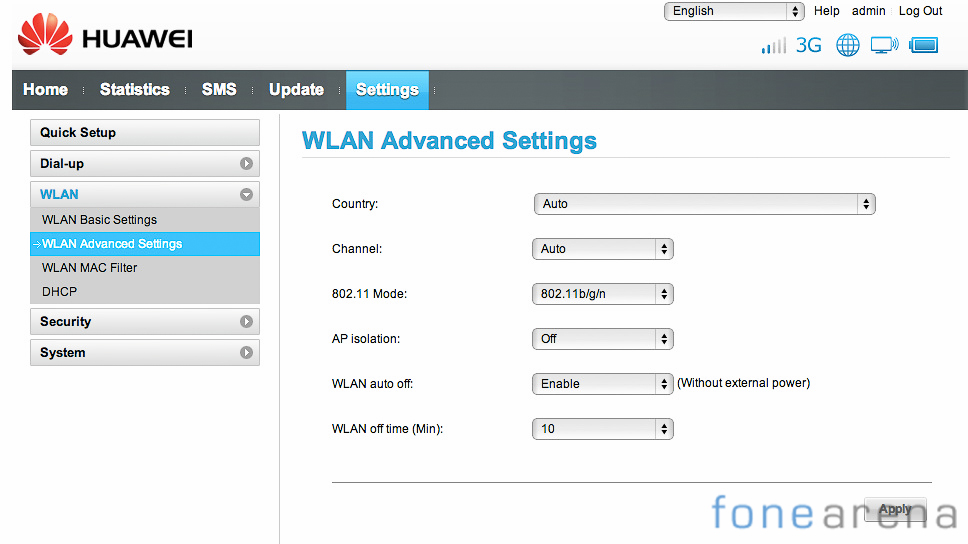
Task: Click the Help link
Action: point(827,11)
